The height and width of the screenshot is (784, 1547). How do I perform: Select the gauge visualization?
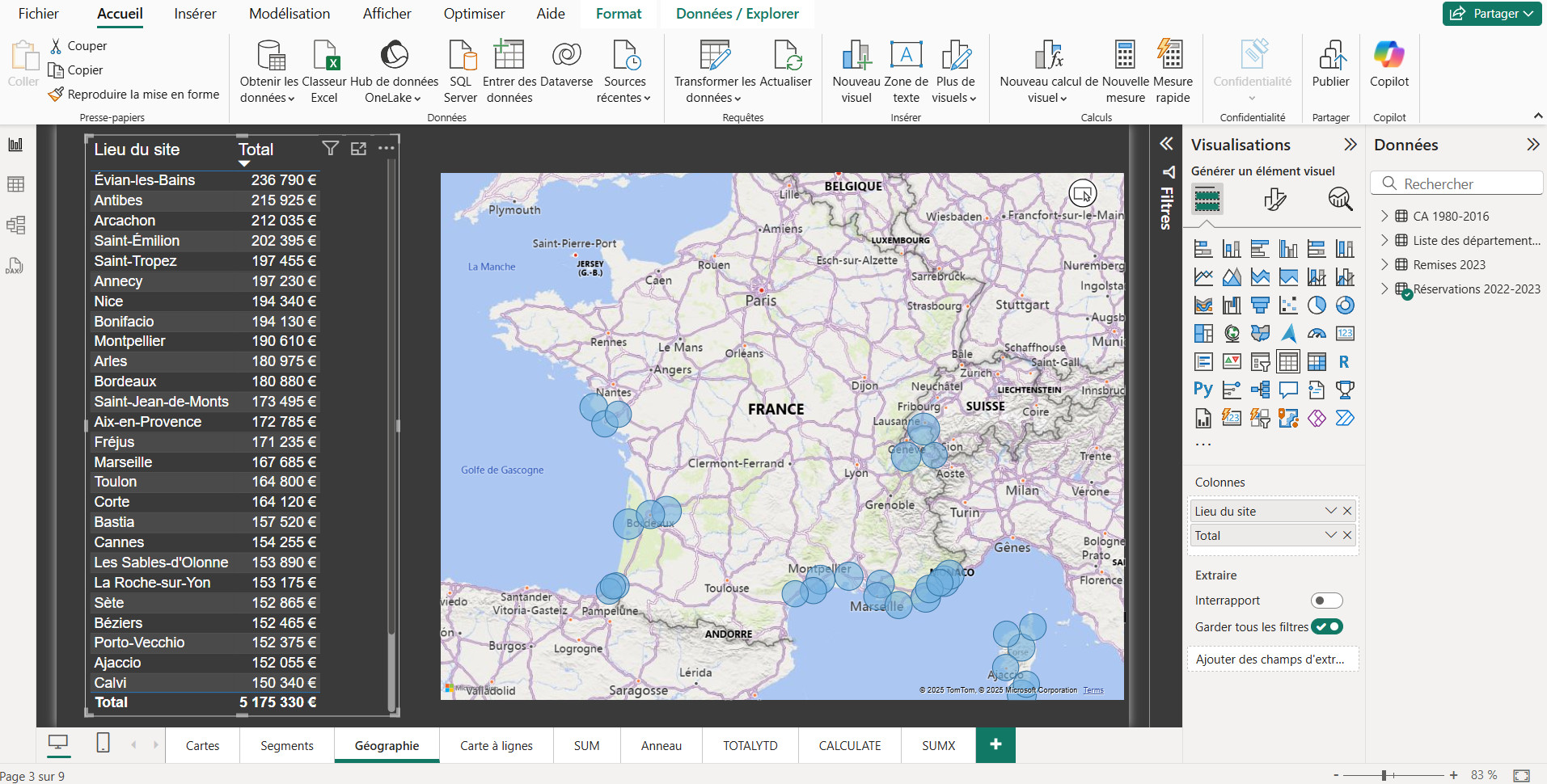point(1317,334)
